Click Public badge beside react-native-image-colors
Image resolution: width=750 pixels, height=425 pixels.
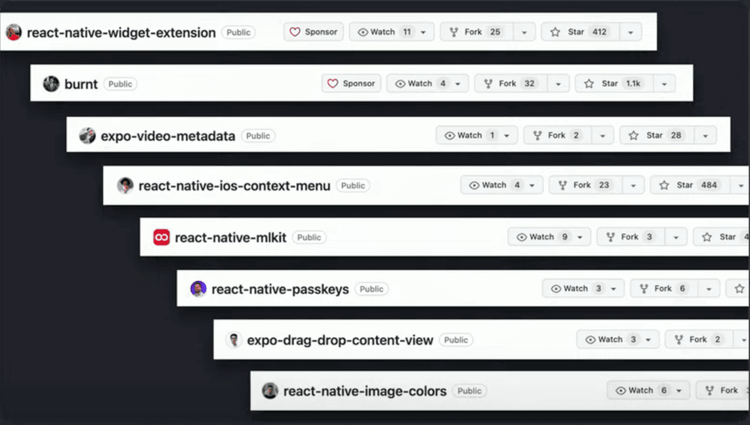[x=469, y=391]
